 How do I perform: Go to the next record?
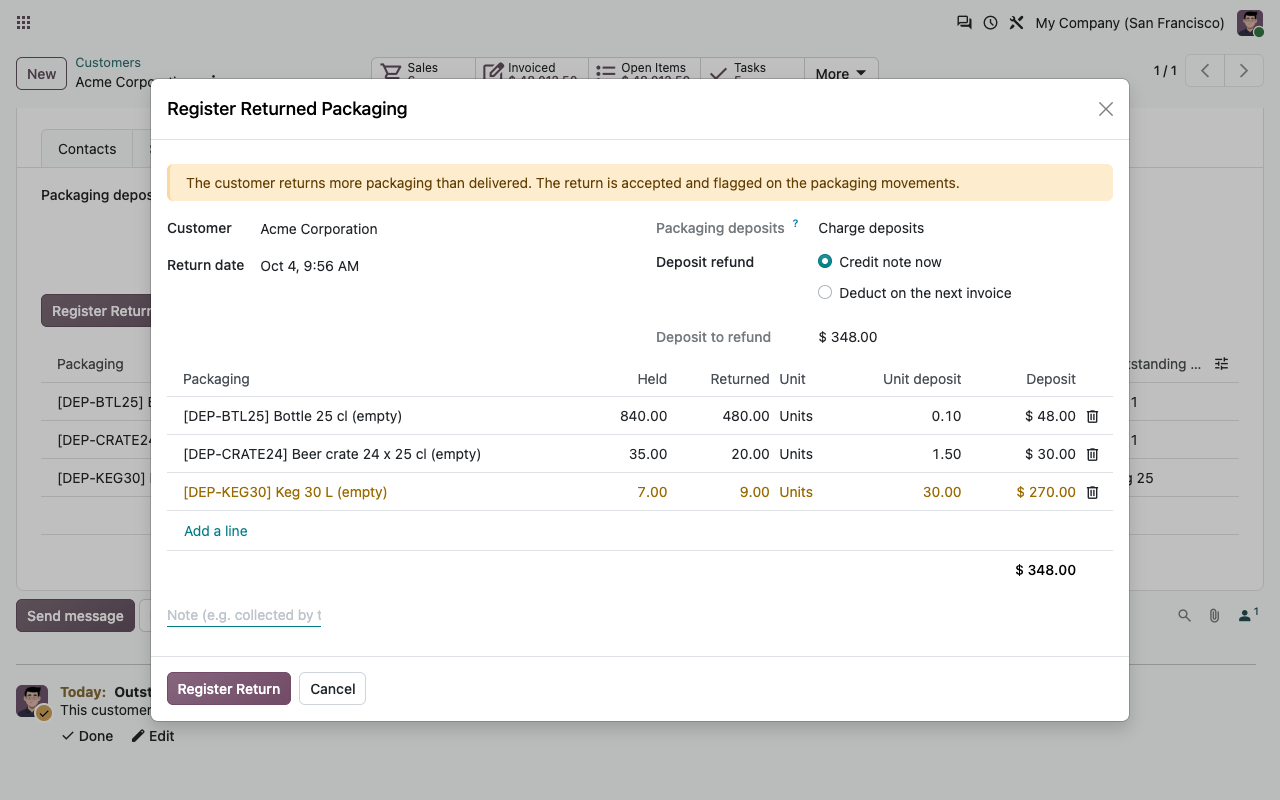[1244, 71]
